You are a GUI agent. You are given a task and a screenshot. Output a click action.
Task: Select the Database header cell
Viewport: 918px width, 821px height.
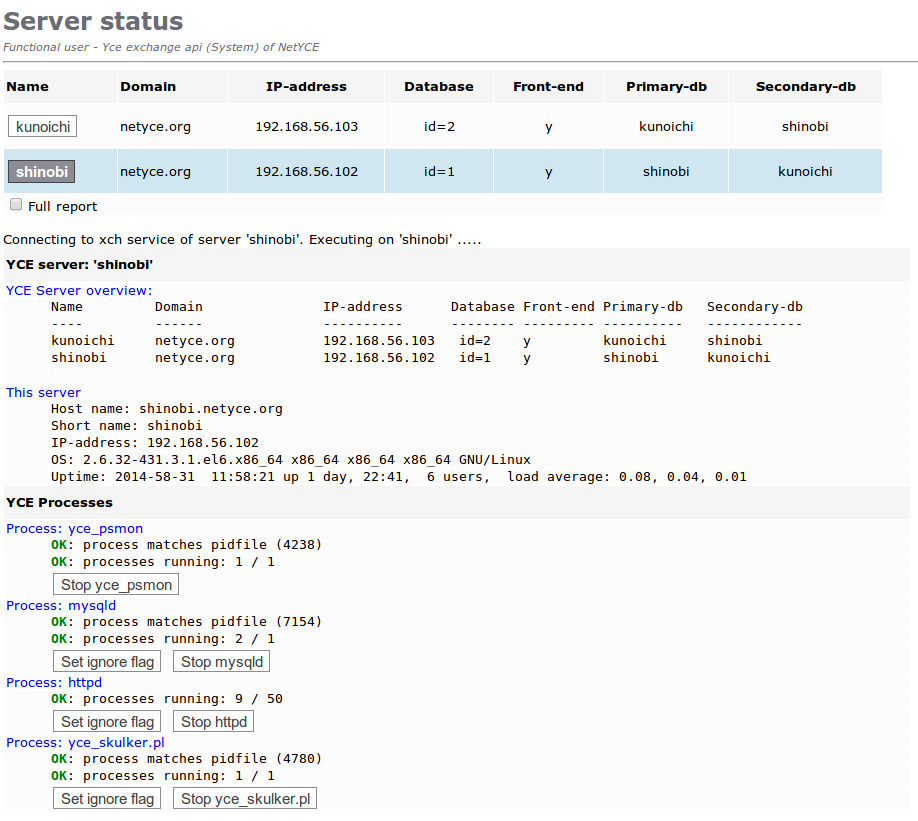point(438,86)
